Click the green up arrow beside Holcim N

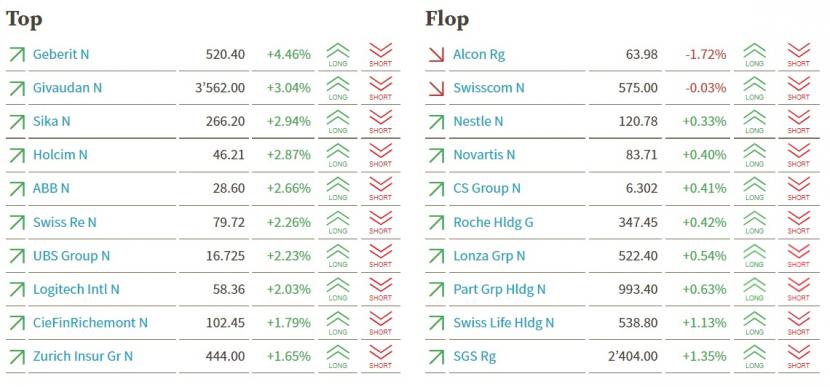(17, 155)
